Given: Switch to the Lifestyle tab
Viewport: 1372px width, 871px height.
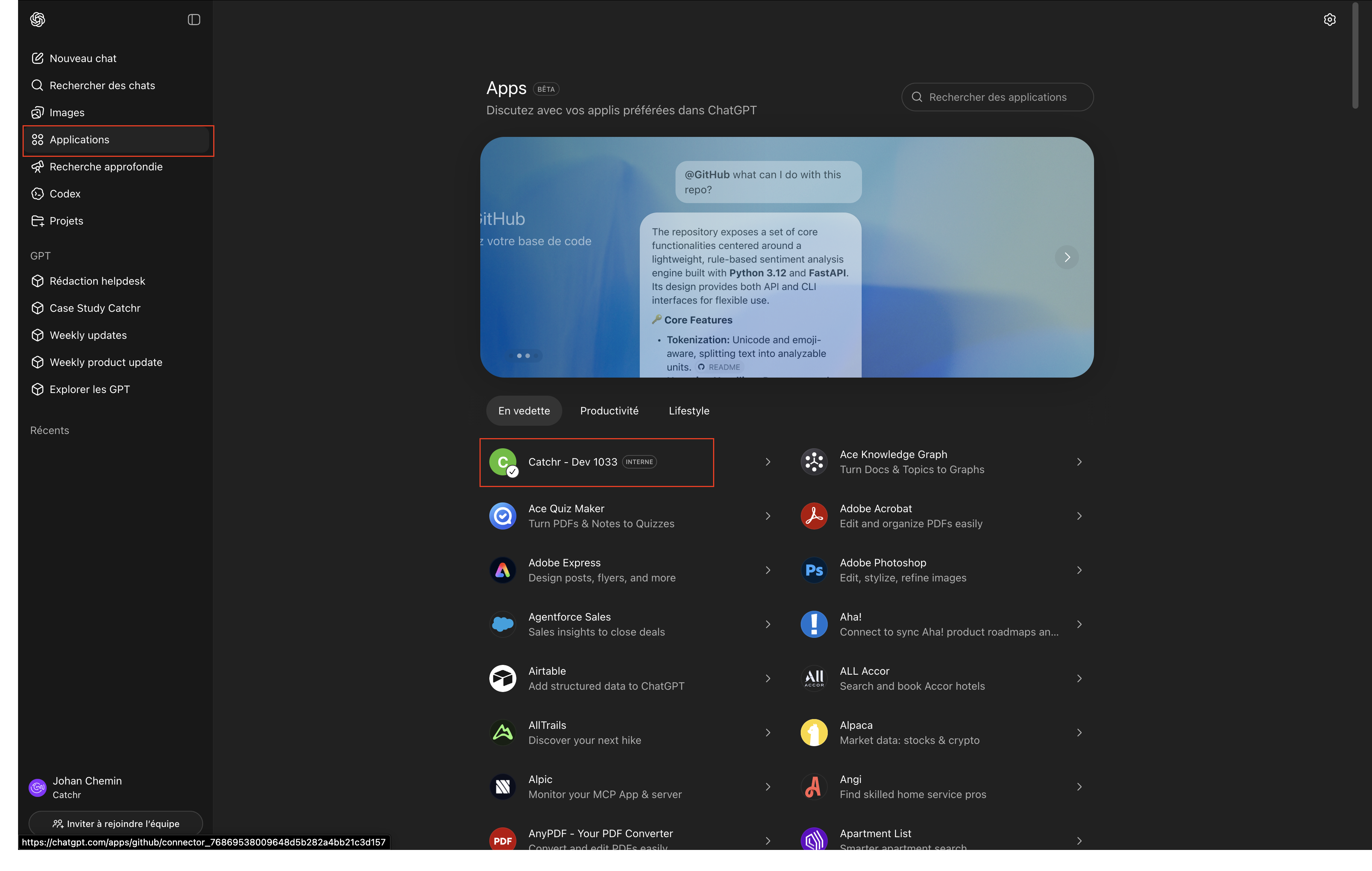Looking at the screenshot, I should [688, 411].
